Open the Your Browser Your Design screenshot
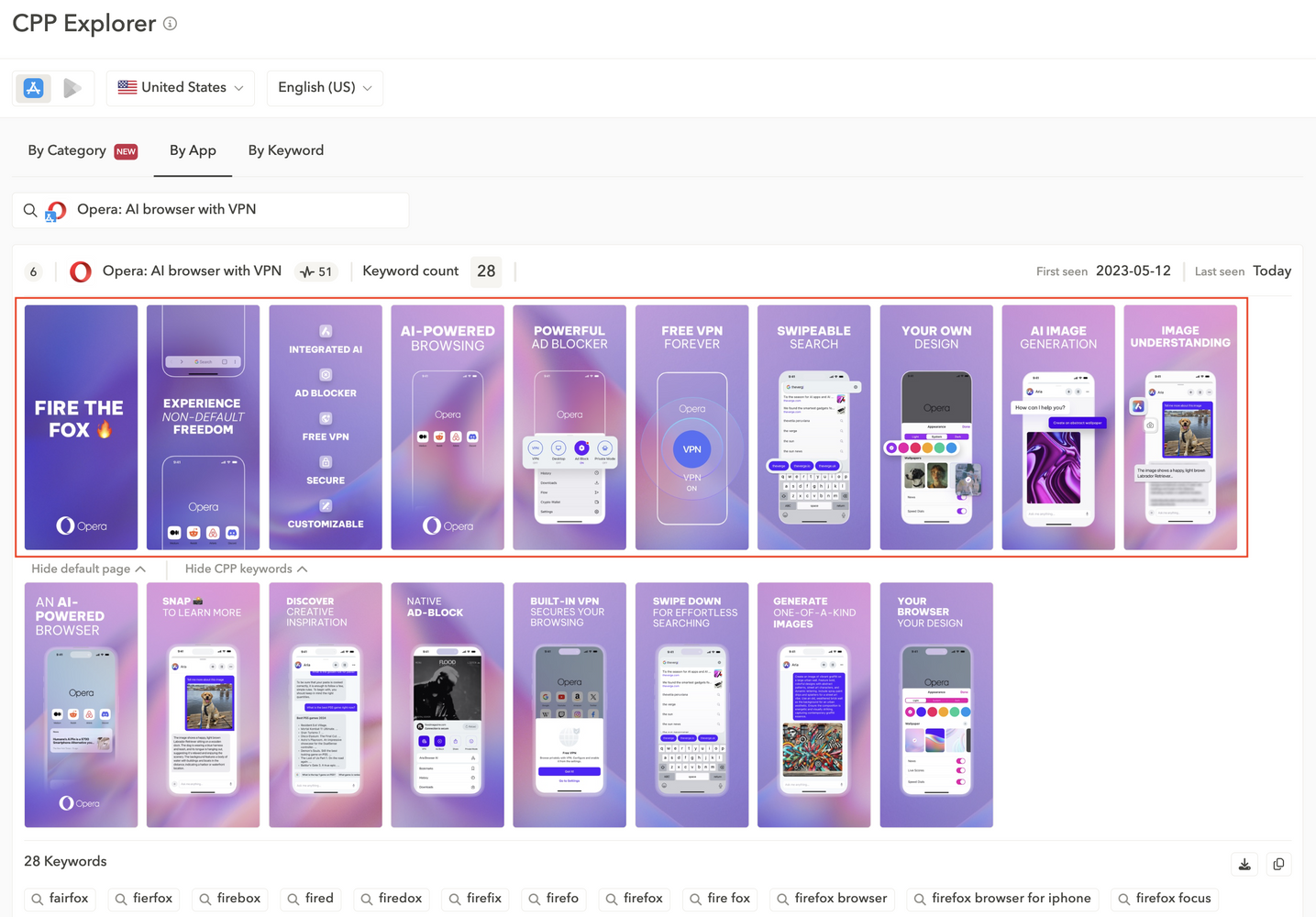Screen dimensions: 1316x917 936,705
